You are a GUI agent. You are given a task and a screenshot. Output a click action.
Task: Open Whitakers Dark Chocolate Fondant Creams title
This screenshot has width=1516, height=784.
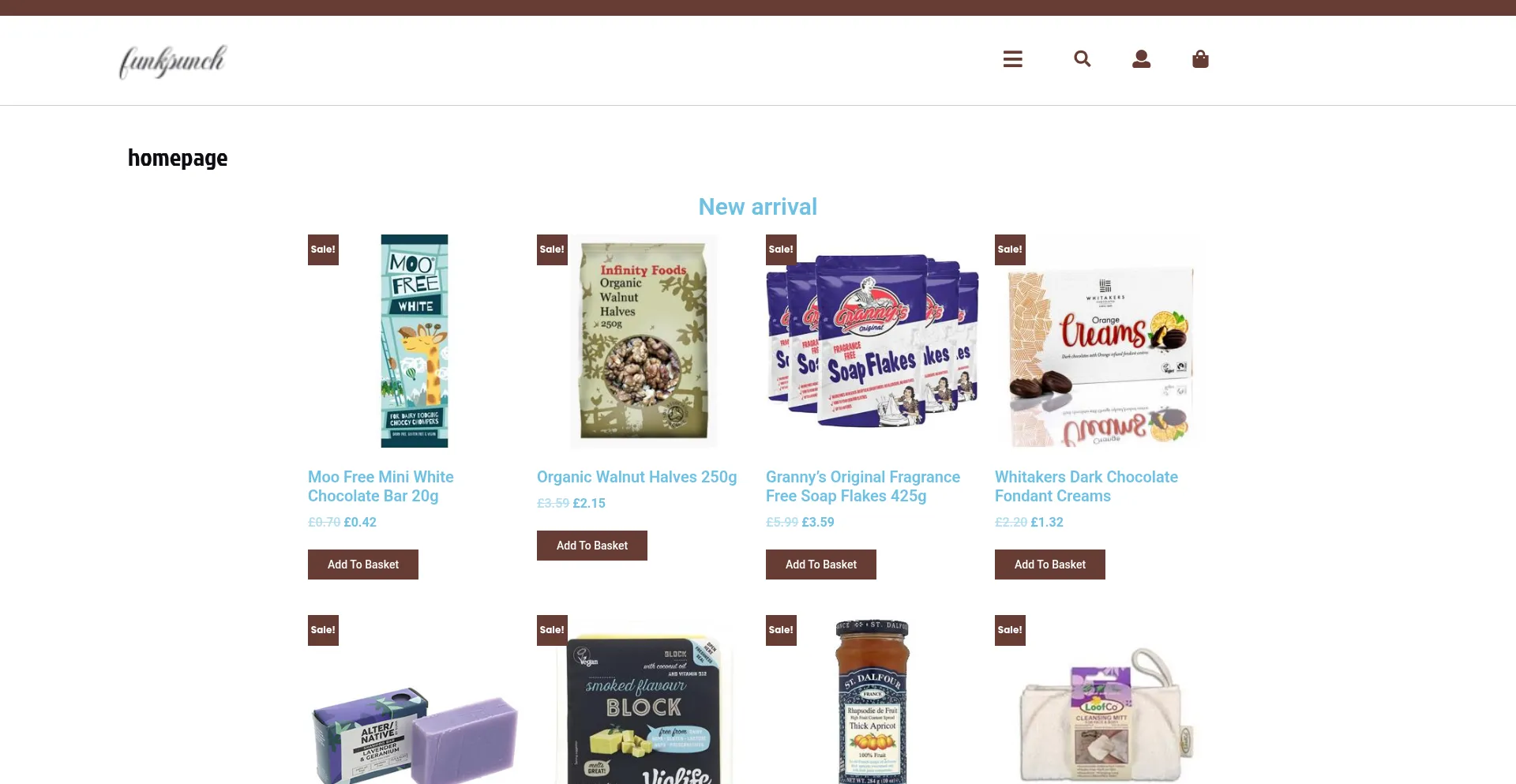(x=1086, y=486)
